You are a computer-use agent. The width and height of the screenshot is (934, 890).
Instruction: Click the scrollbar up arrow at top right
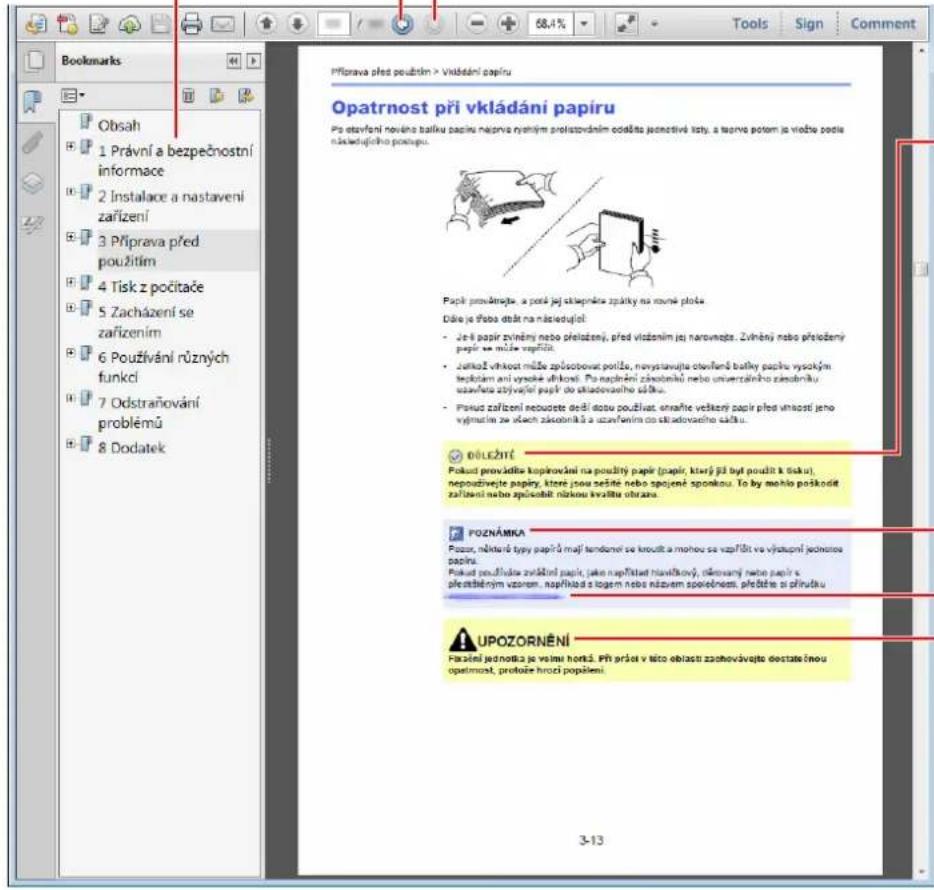pos(922,51)
